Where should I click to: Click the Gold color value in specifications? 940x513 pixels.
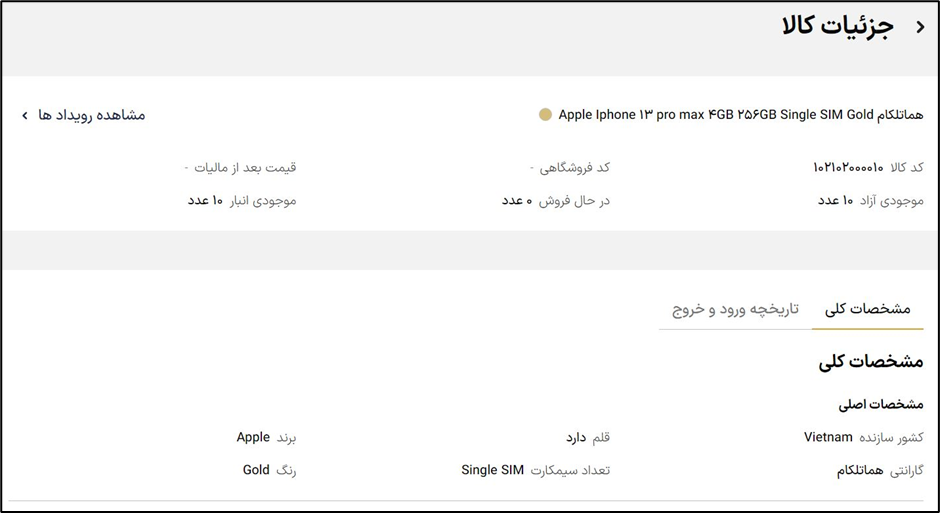pos(256,470)
